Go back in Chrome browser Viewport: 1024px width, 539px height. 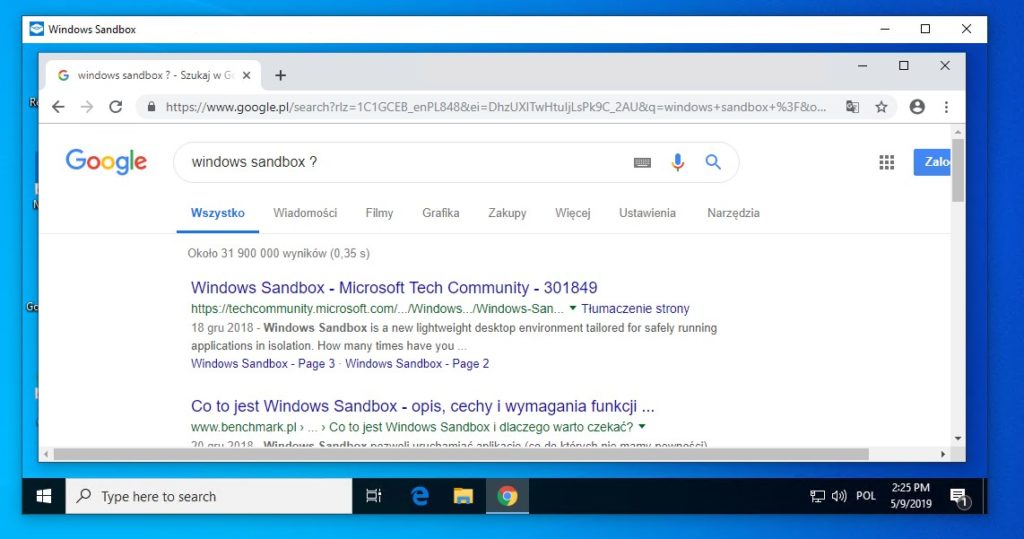click(58, 107)
